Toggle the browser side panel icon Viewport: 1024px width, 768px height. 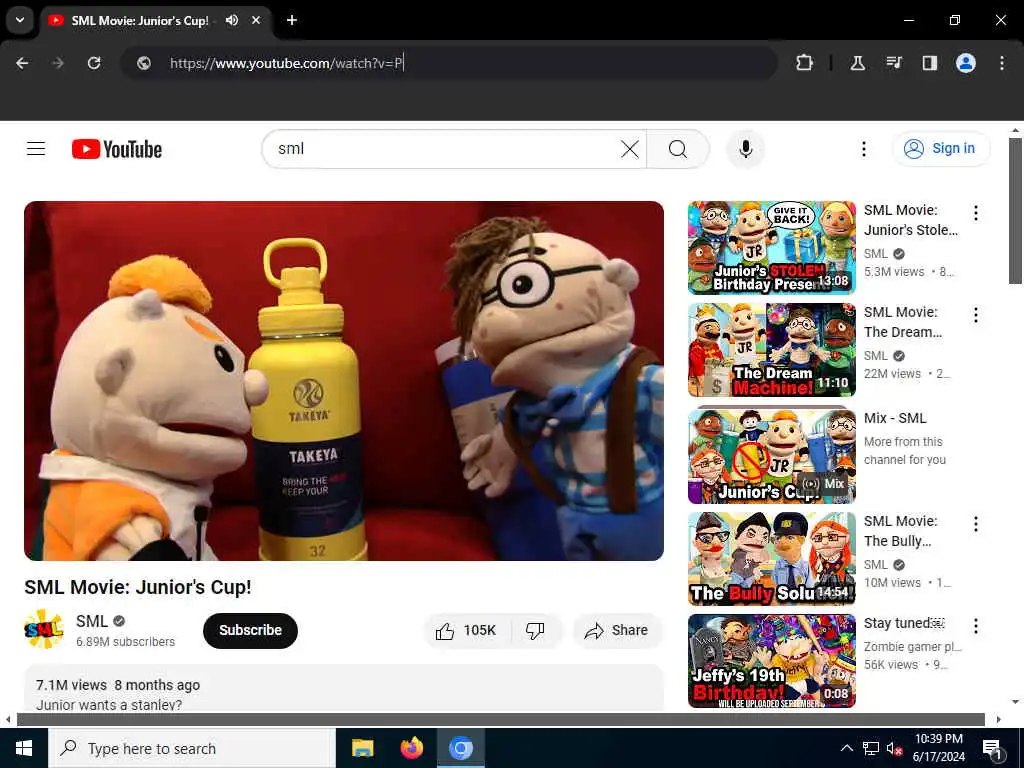[x=929, y=63]
